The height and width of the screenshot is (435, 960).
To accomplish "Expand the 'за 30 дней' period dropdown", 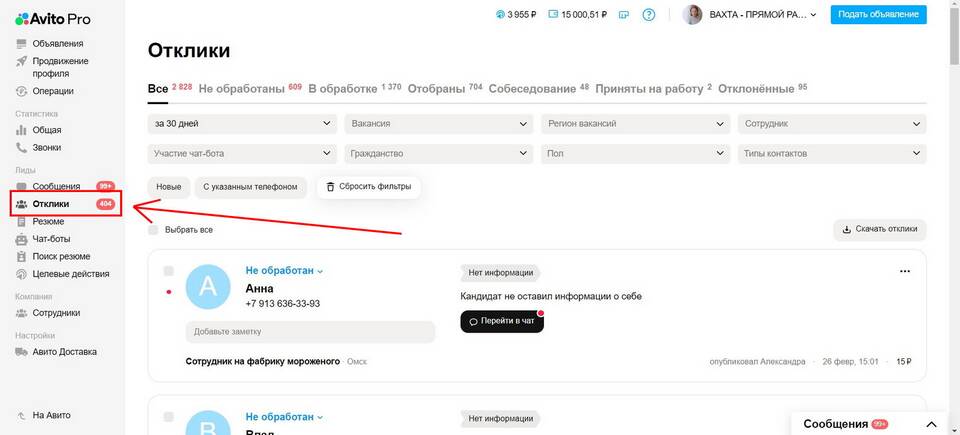I will (x=242, y=123).
